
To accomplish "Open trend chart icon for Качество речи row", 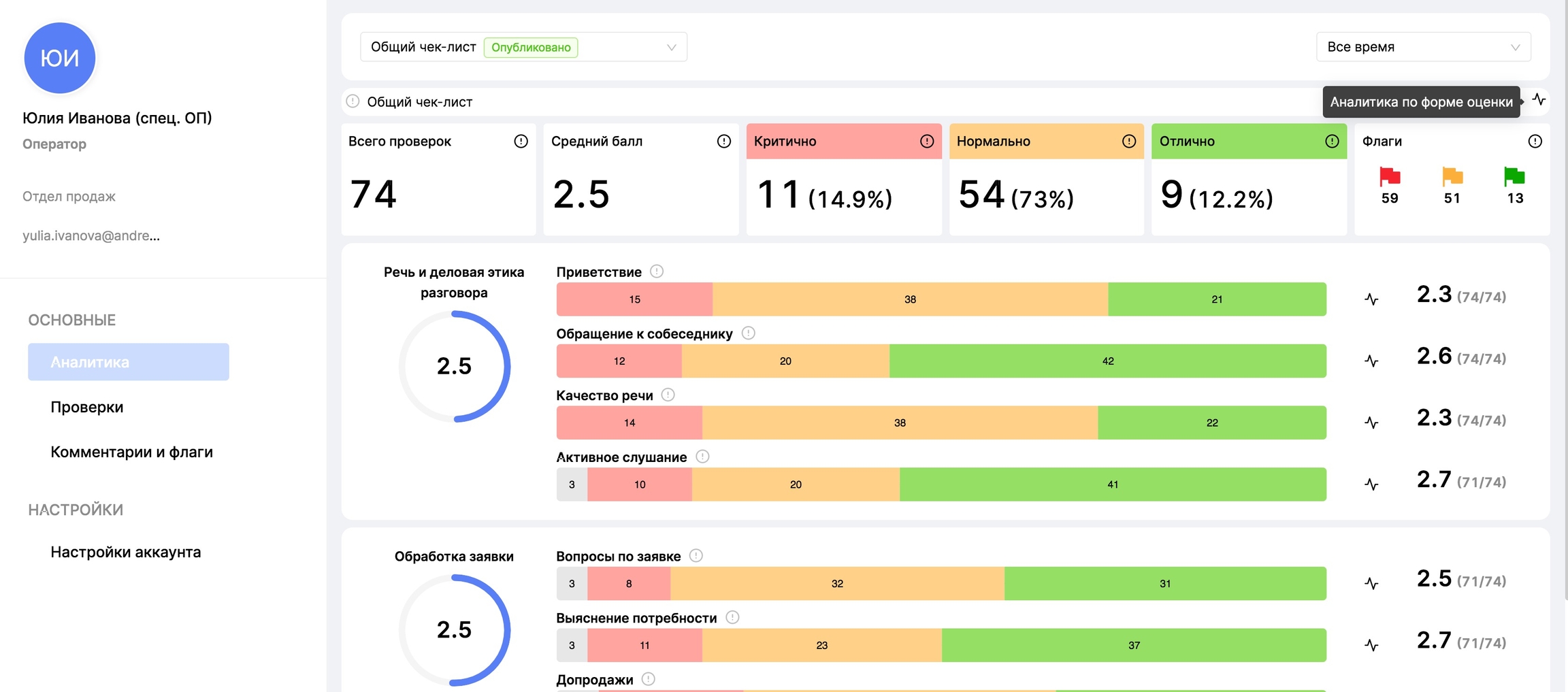I will coord(1371,423).
